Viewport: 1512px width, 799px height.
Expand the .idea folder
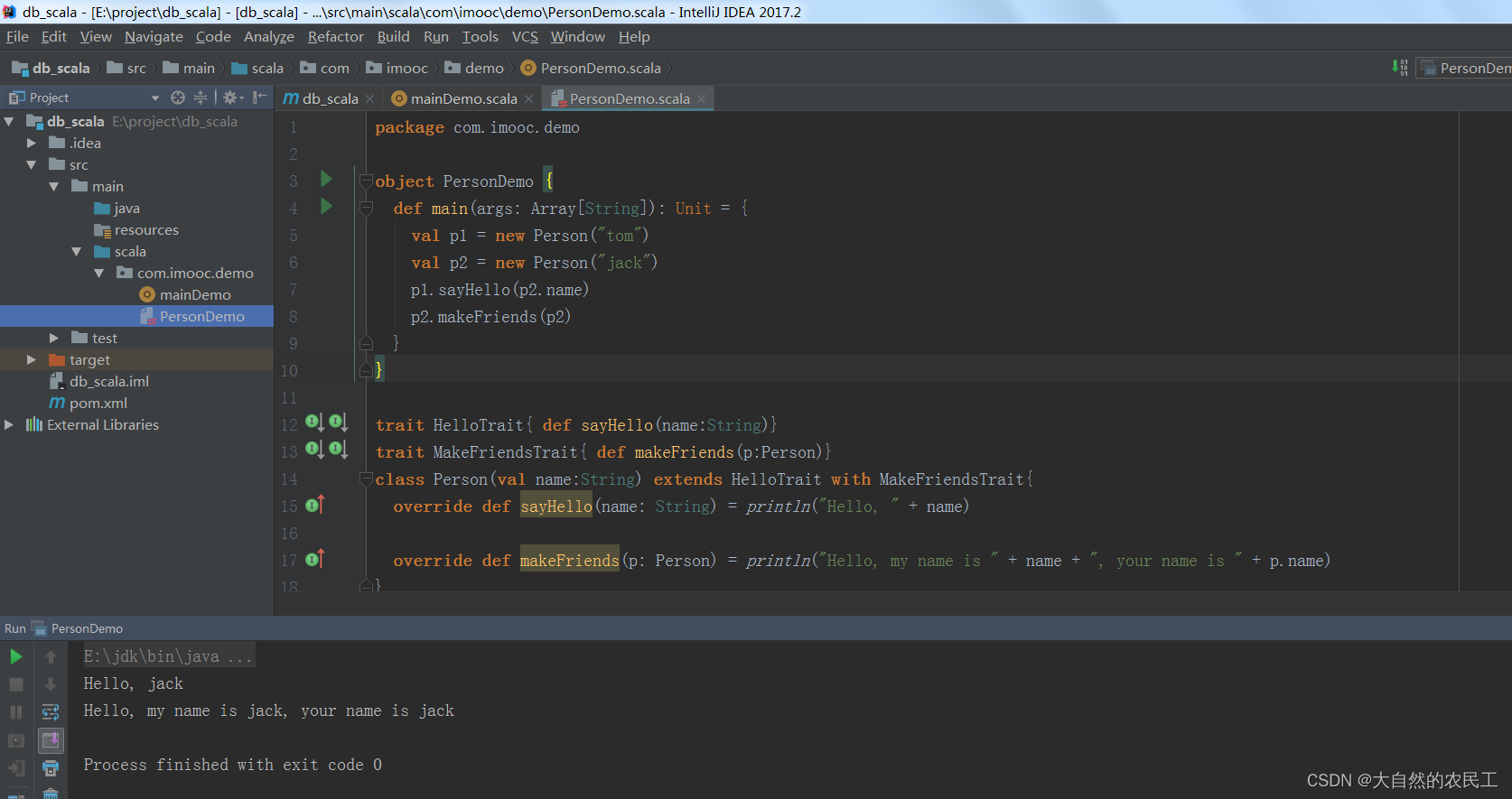(x=32, y=143)
